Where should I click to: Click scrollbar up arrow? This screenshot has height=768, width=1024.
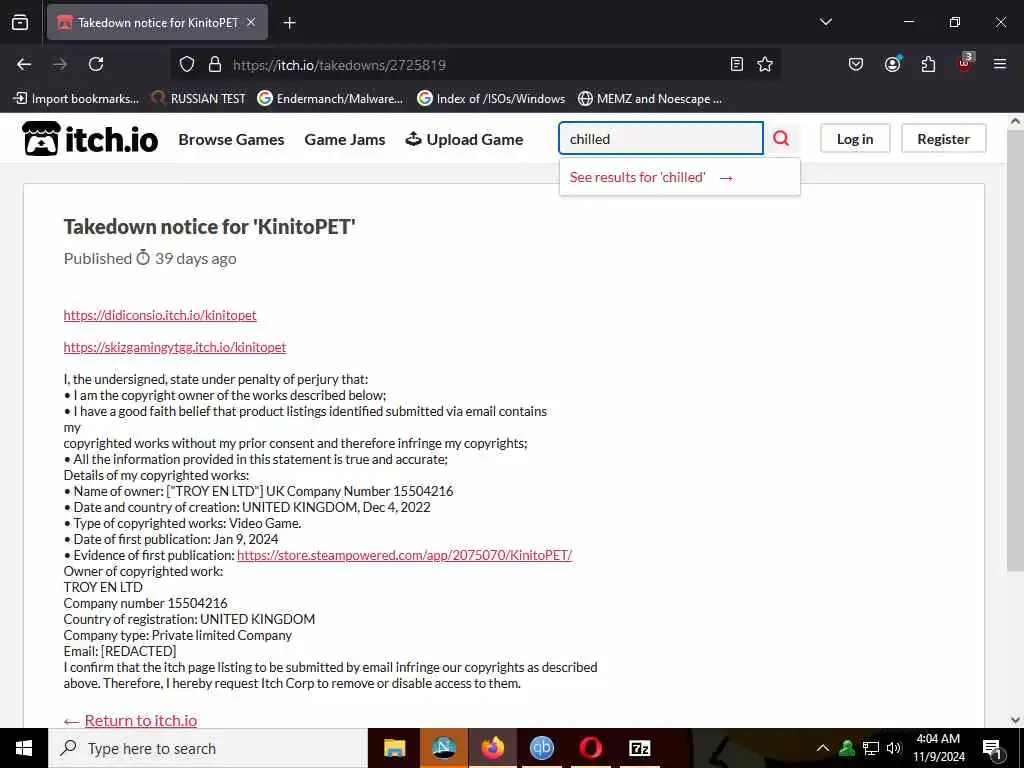(x=1015, y=121)
